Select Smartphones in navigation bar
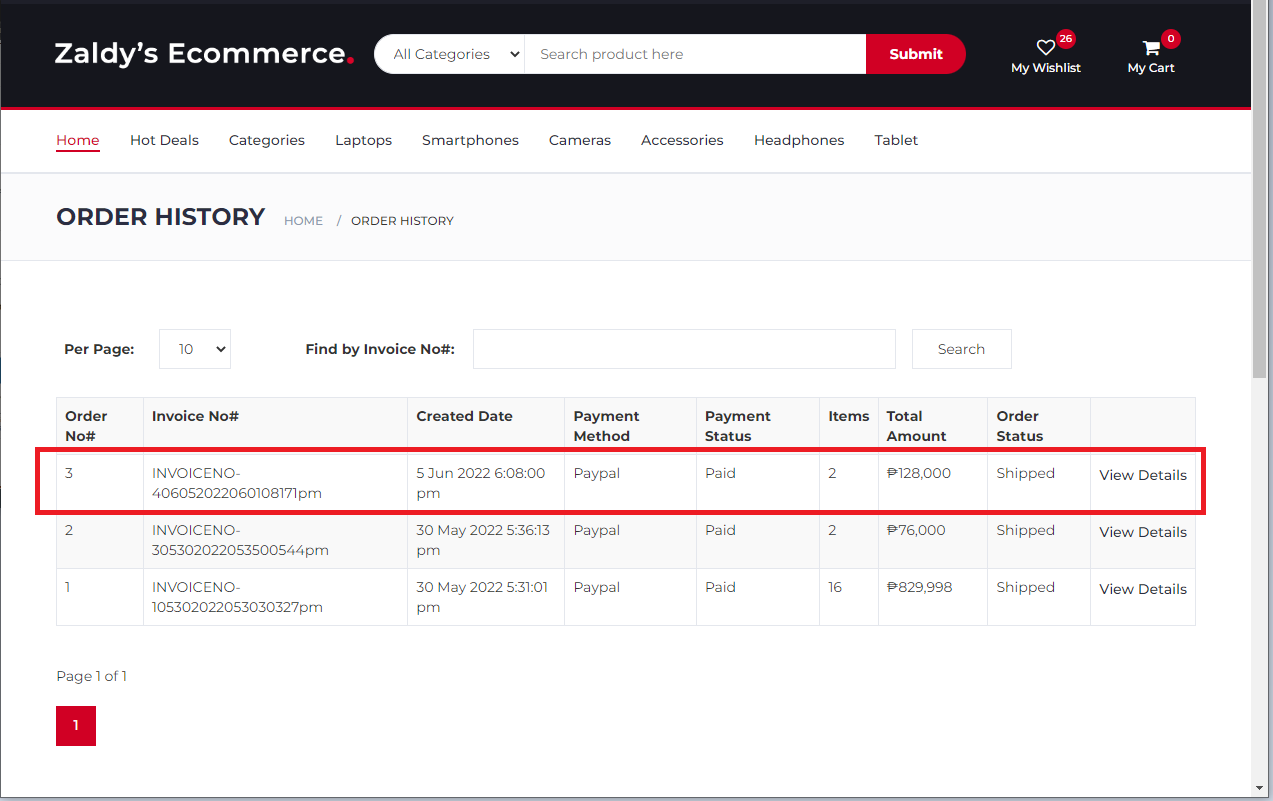This screenshot has width=1273, height=801. click(x=470, y=140)
